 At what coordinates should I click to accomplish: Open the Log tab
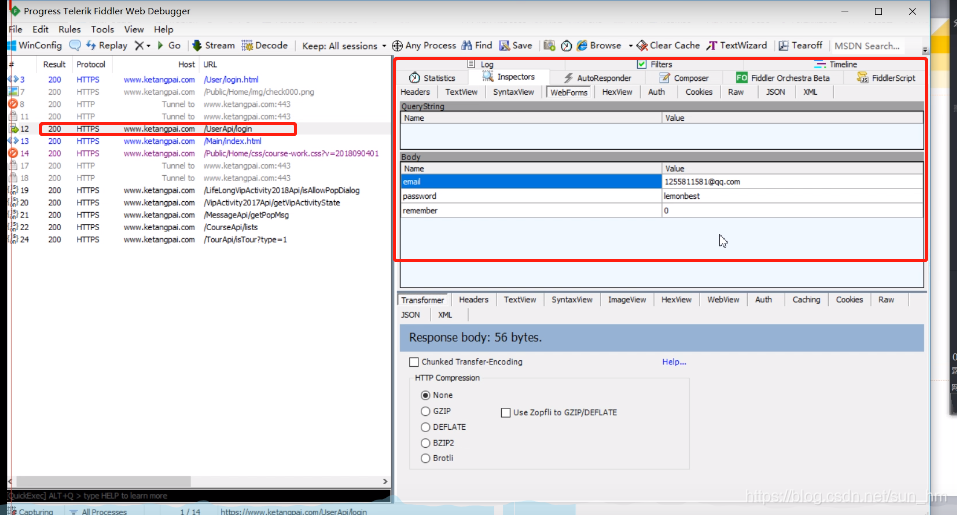tap(480, 64)
